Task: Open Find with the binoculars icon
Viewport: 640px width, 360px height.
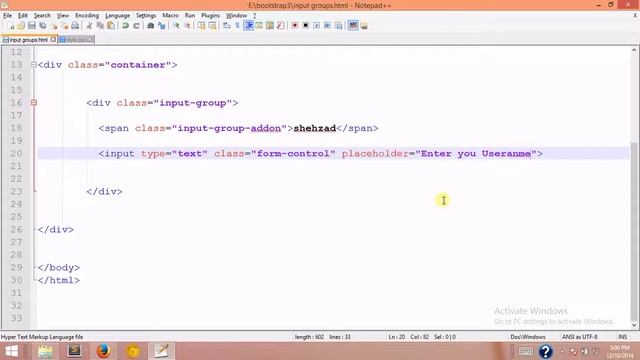Action: click(x=151, y=26)
